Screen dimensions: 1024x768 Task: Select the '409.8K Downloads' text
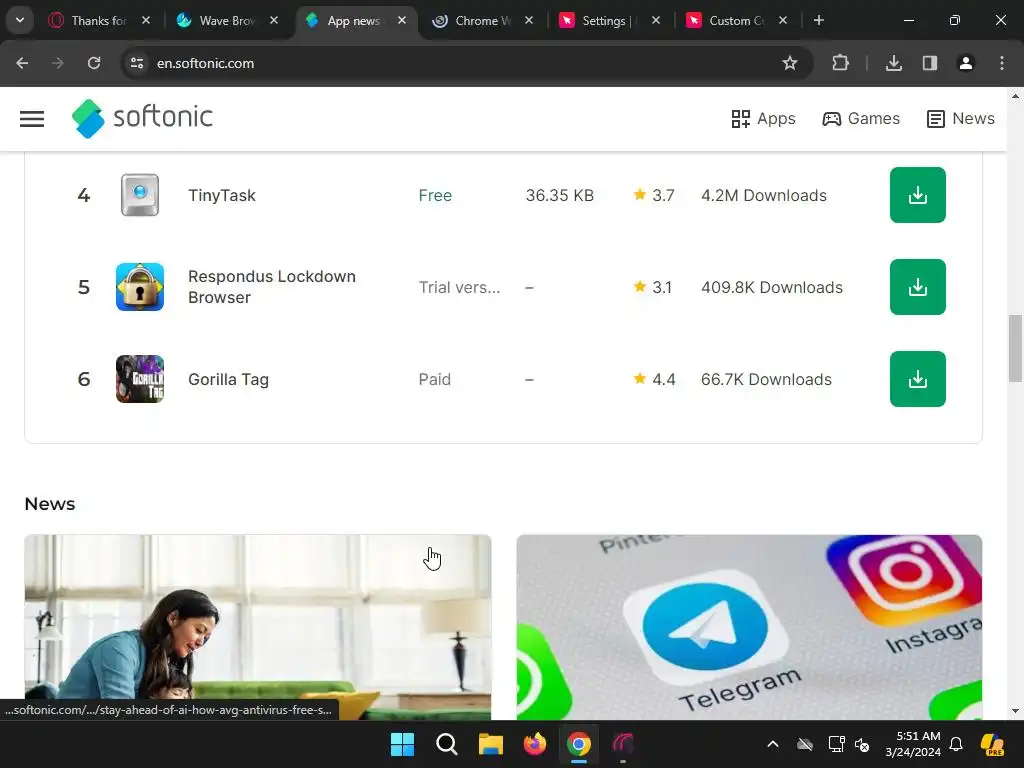coord(772,287)
